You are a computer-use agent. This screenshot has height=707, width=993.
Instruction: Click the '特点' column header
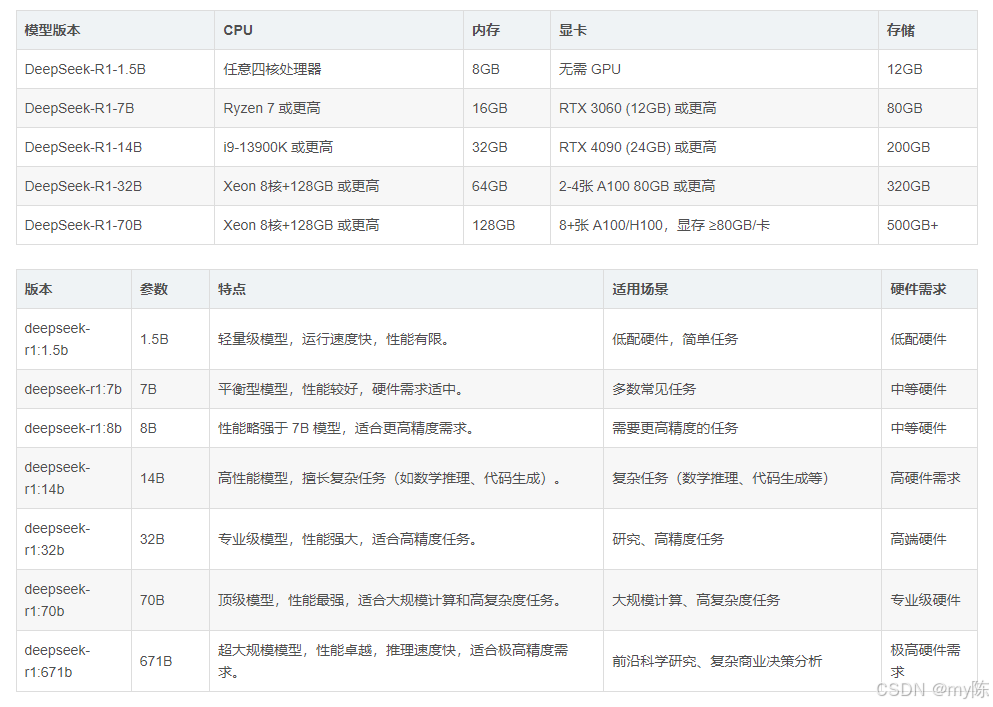407,290
